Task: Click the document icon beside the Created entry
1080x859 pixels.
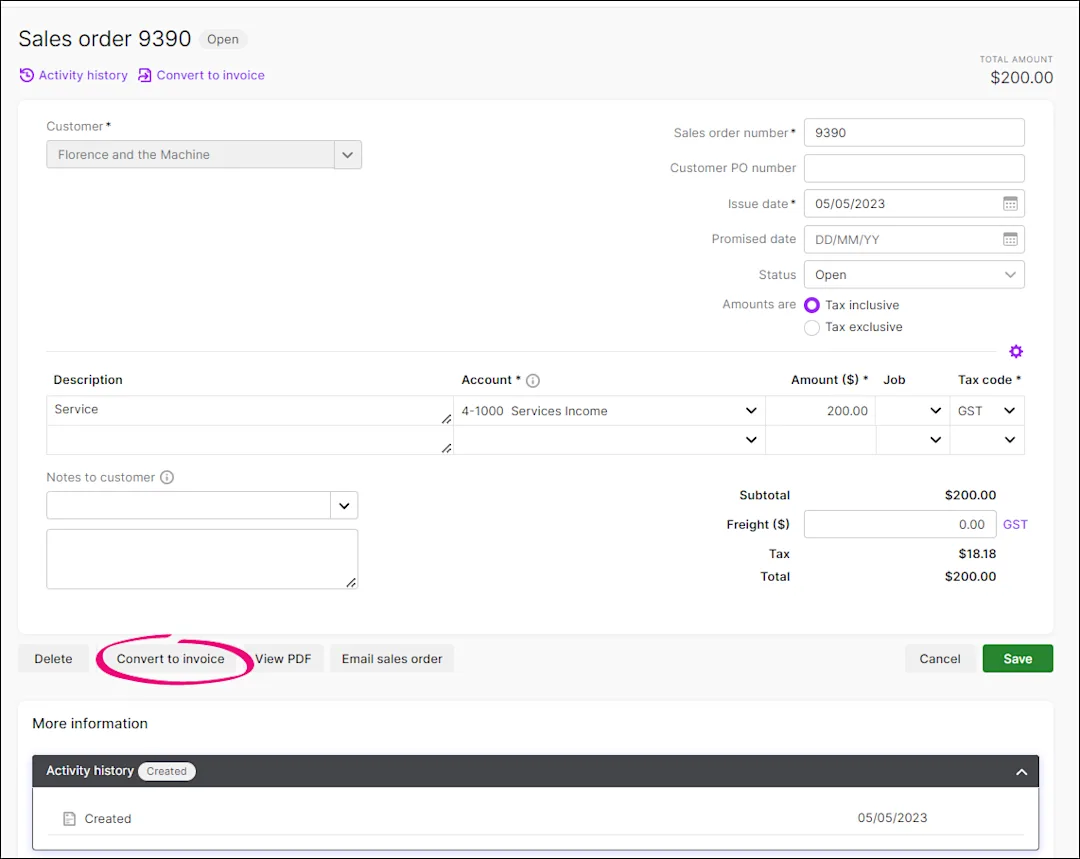Action: [x=68, y=818]
